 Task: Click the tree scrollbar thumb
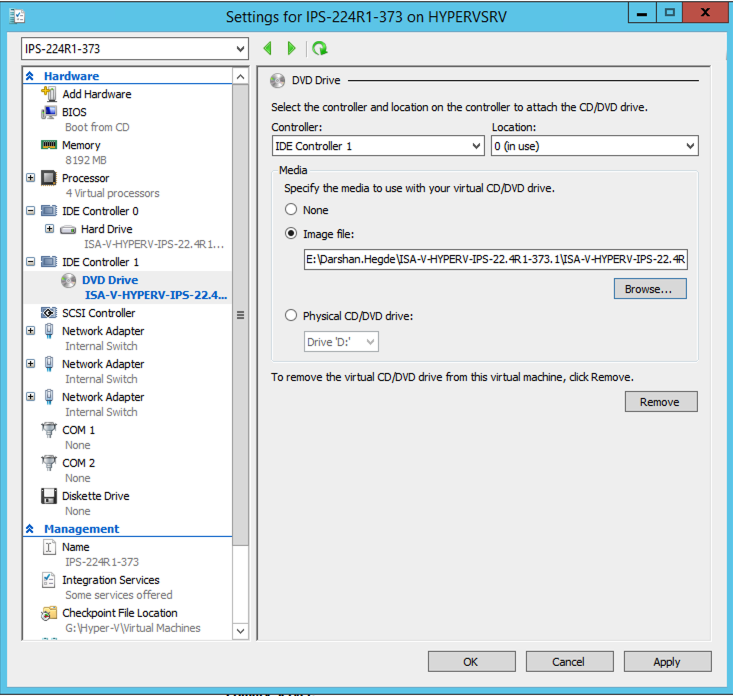coord(240,315)
